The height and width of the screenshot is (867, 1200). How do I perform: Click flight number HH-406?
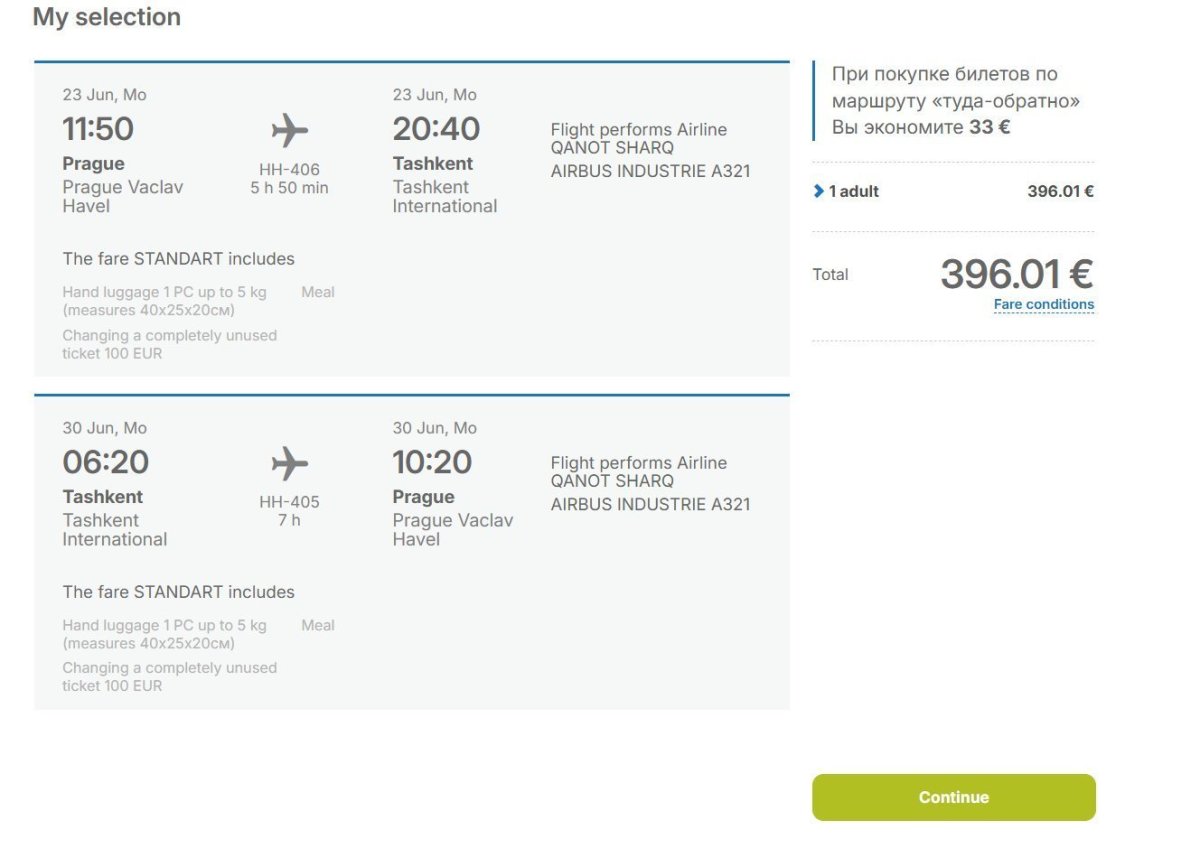[289, 170]
